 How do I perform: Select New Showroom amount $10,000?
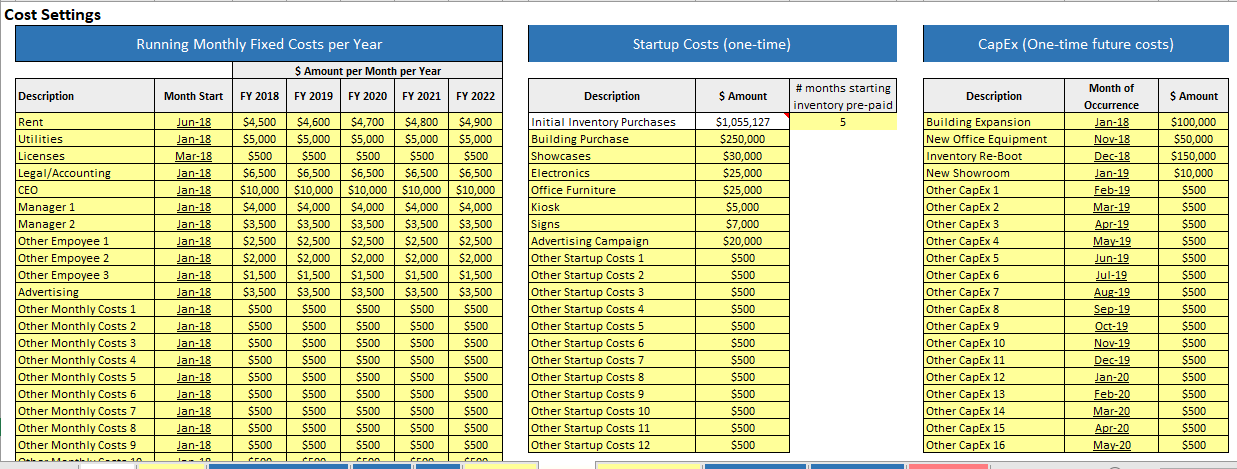[1194, 173]
